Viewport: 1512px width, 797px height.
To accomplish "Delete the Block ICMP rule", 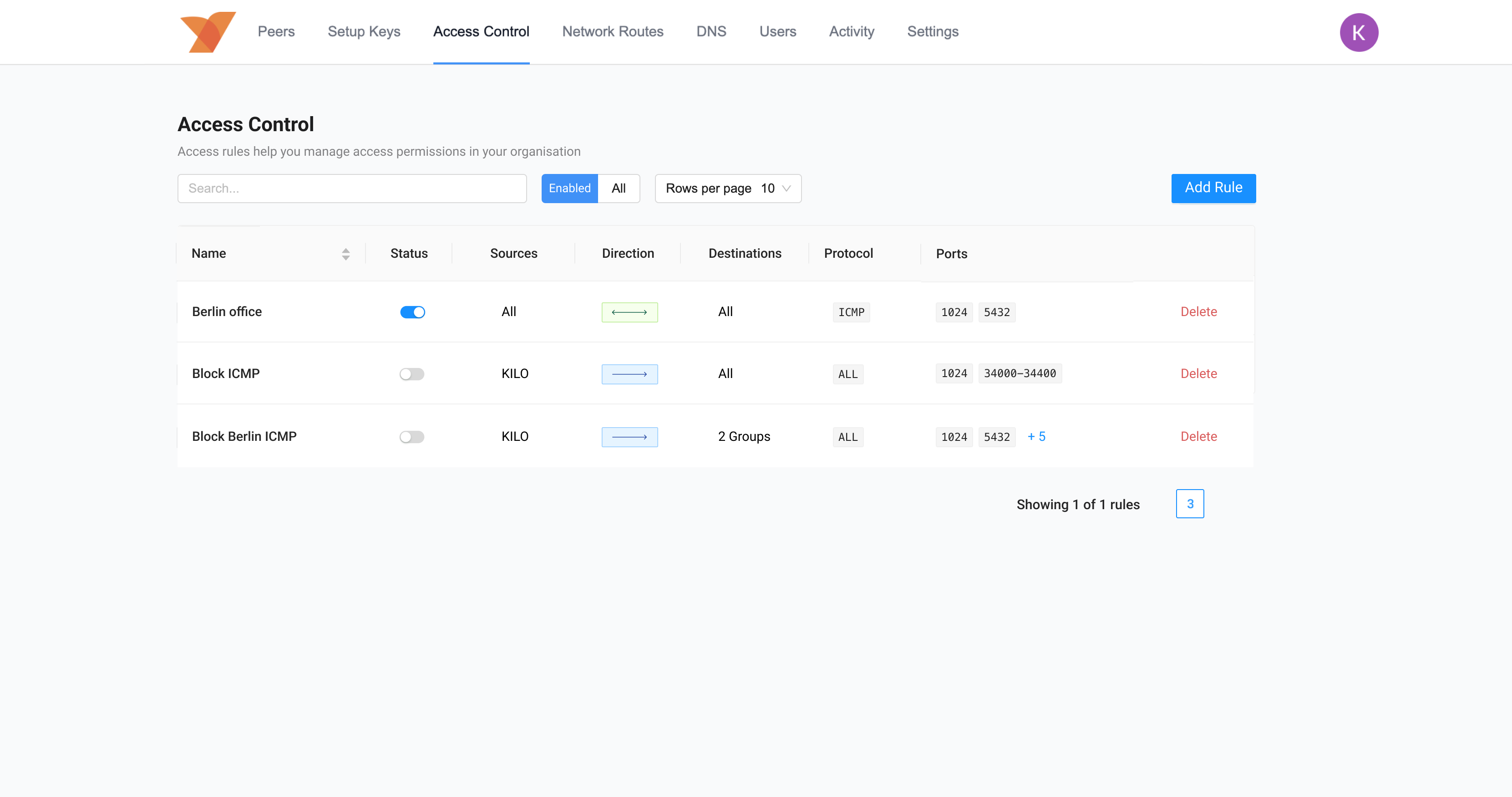I will (1198, 373).
